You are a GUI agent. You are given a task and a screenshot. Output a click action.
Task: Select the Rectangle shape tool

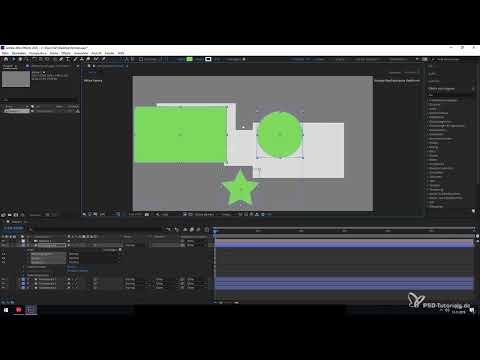click(x=55, y=59)
